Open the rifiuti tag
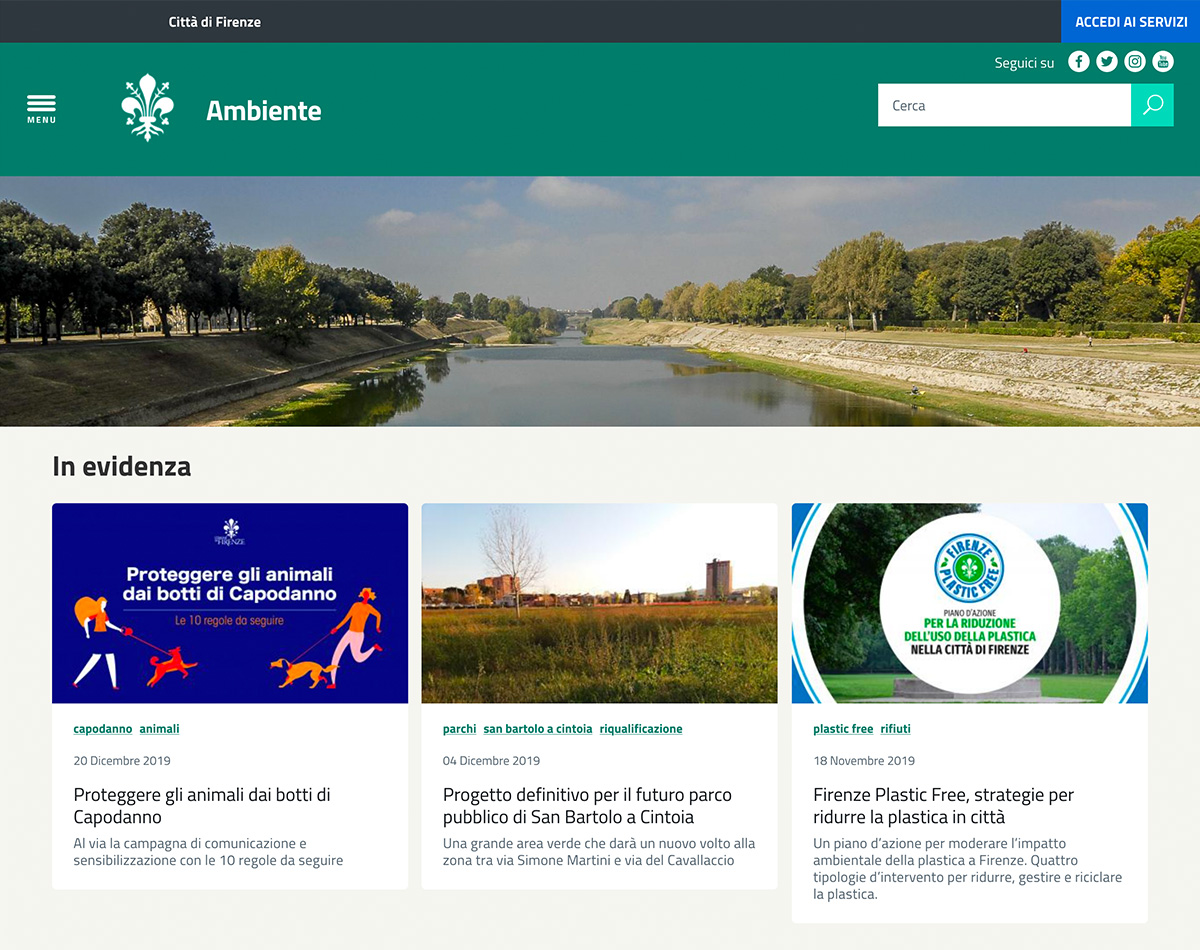The width and height of the screenshot is (1200, 950). tap(896, 729)
